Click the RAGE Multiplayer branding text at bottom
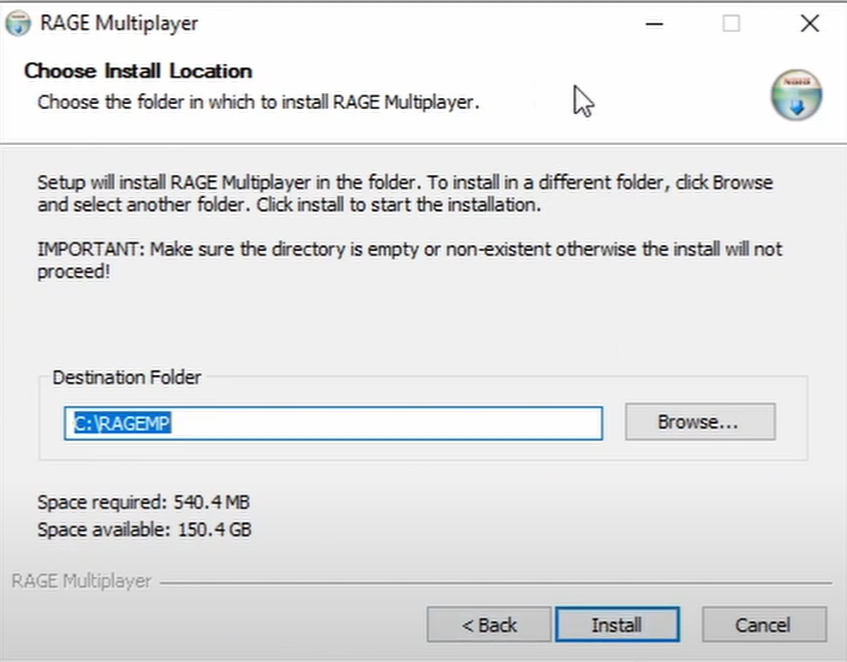 (x=81, y=581)
